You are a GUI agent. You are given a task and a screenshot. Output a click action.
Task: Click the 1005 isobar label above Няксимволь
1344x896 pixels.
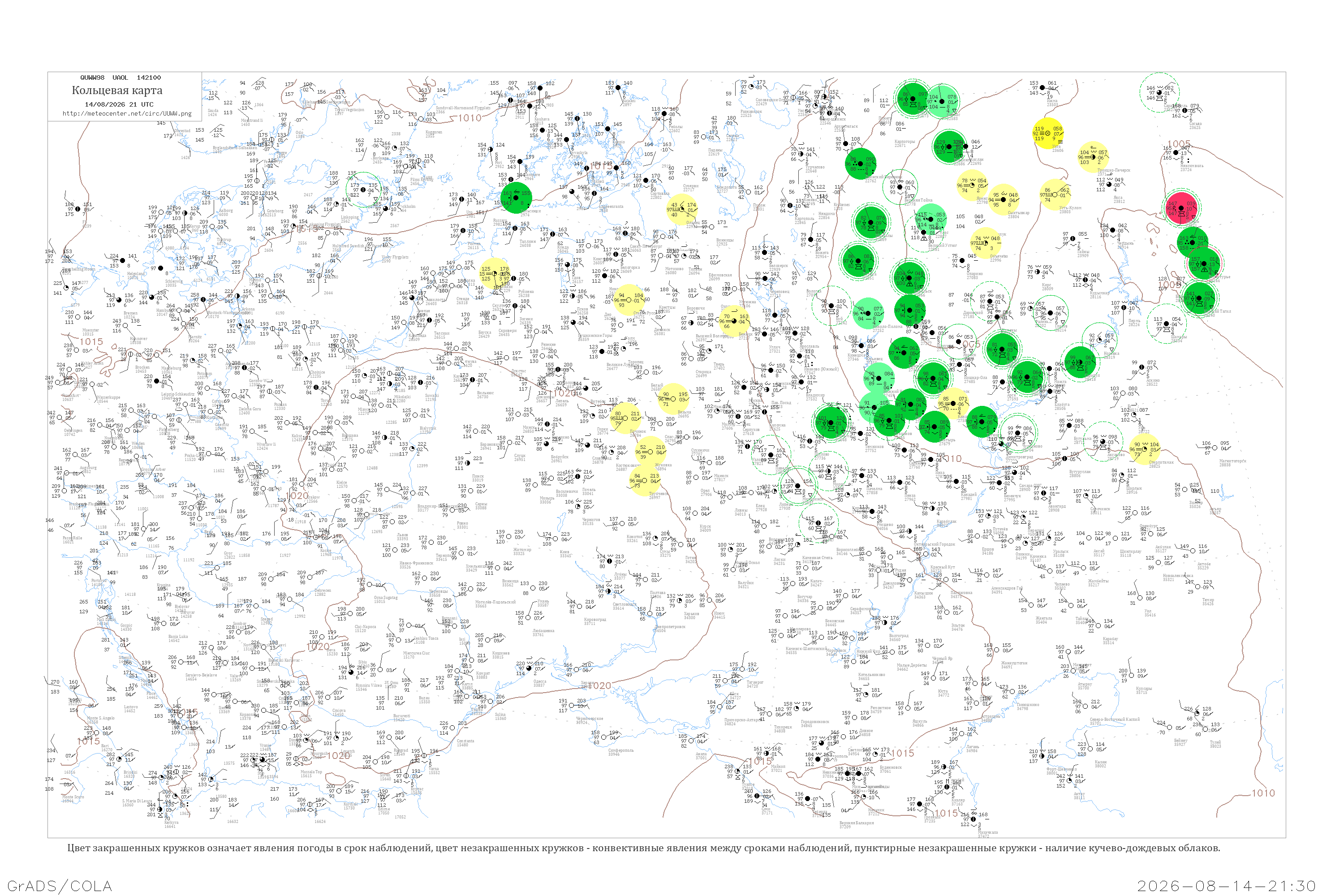(1179, 144)
